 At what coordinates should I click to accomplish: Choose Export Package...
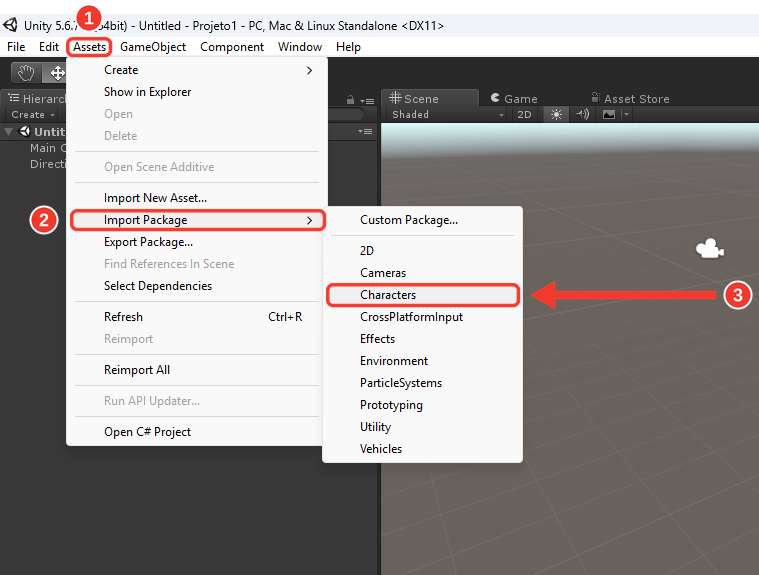pos(197,242)
